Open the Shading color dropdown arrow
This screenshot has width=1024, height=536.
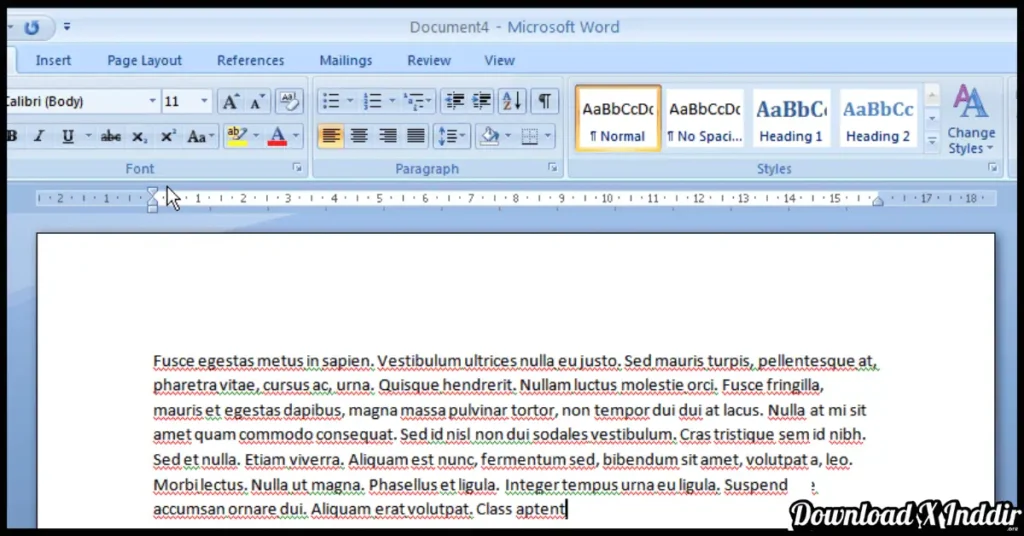click(x=508, y=136)
